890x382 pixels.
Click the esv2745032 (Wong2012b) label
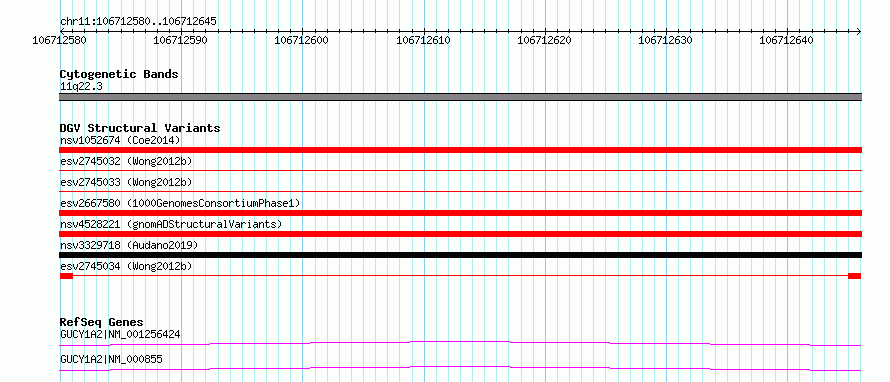[x=126, y=161]
